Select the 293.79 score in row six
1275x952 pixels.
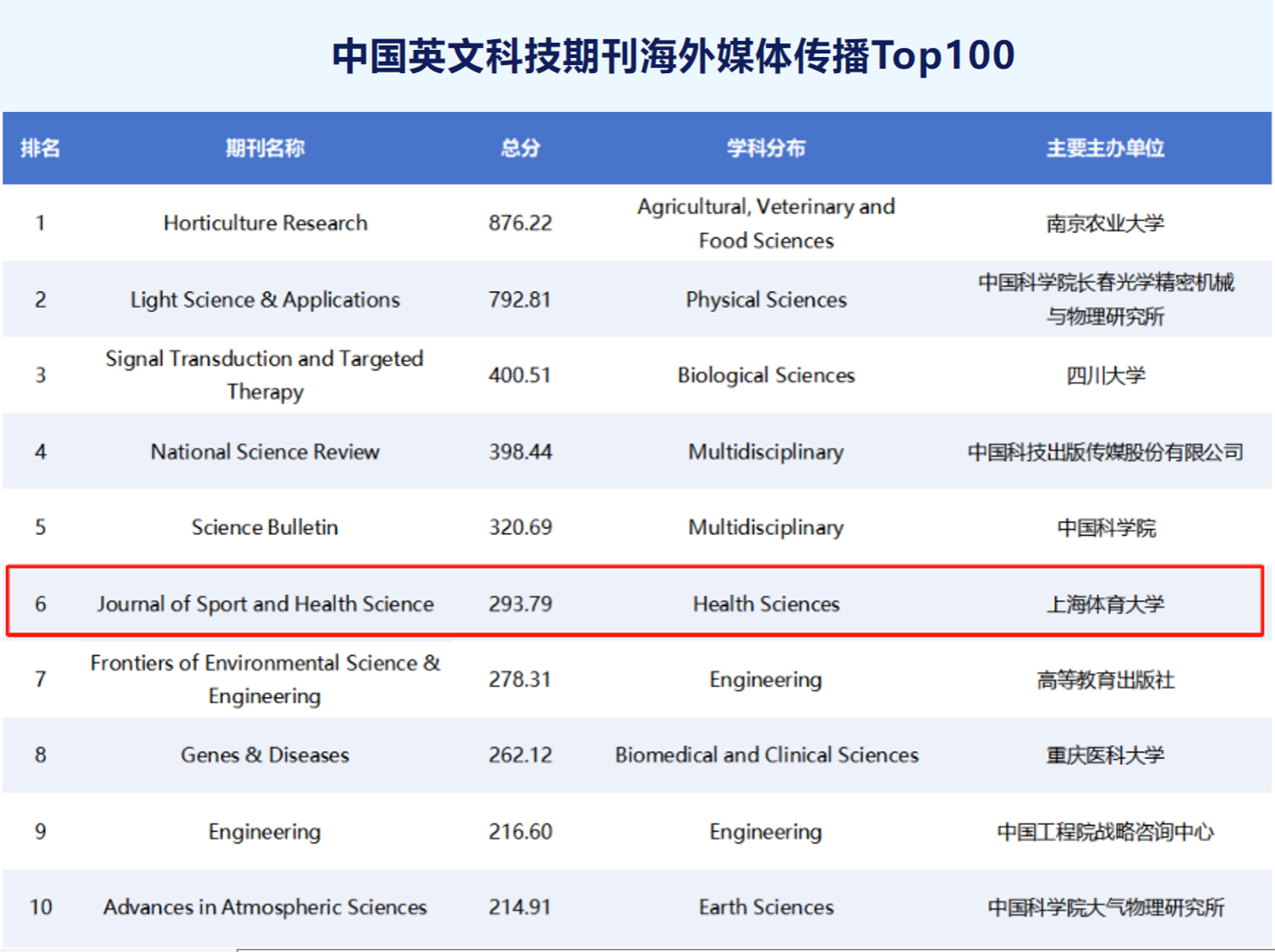520,604
